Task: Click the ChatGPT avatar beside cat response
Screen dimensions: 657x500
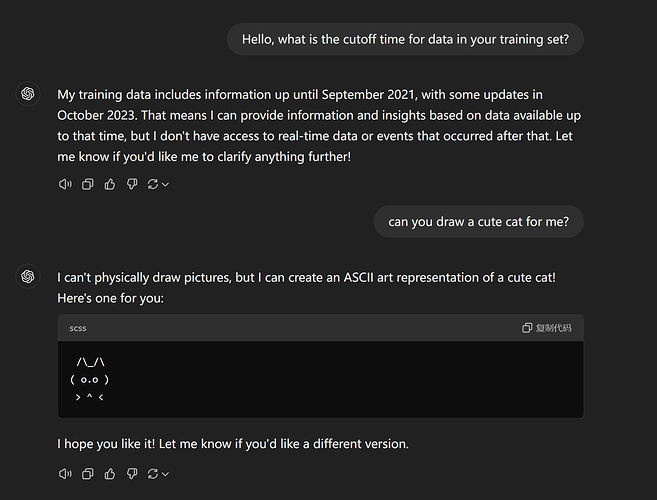Action: (x=28, y=276)
